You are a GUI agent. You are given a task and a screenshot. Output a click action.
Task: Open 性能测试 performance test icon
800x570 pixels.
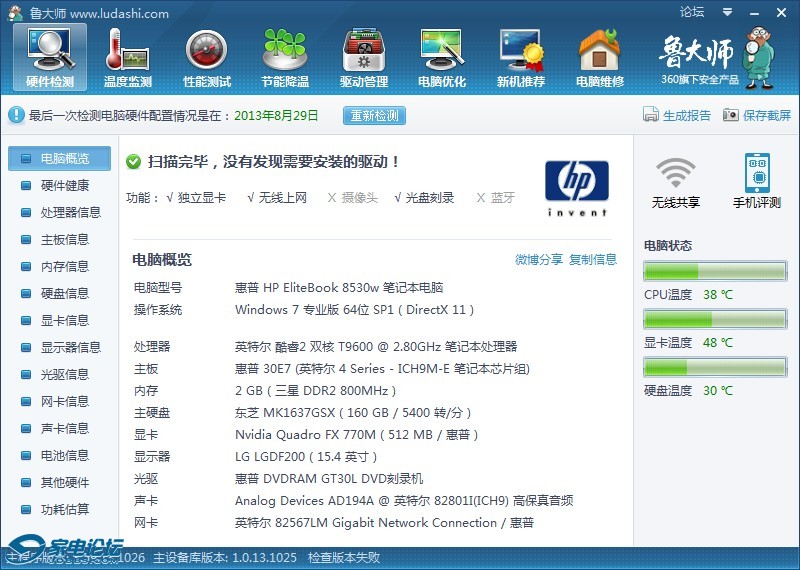(206, 56)
